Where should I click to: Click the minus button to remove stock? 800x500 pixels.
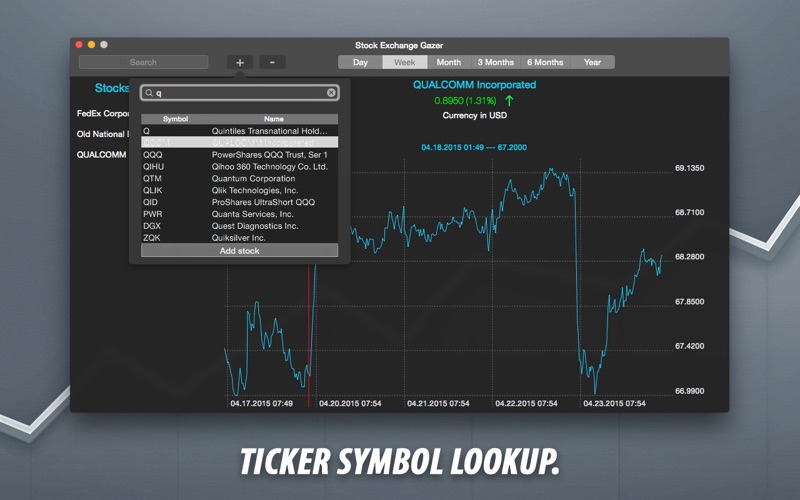tap(272, 62)
